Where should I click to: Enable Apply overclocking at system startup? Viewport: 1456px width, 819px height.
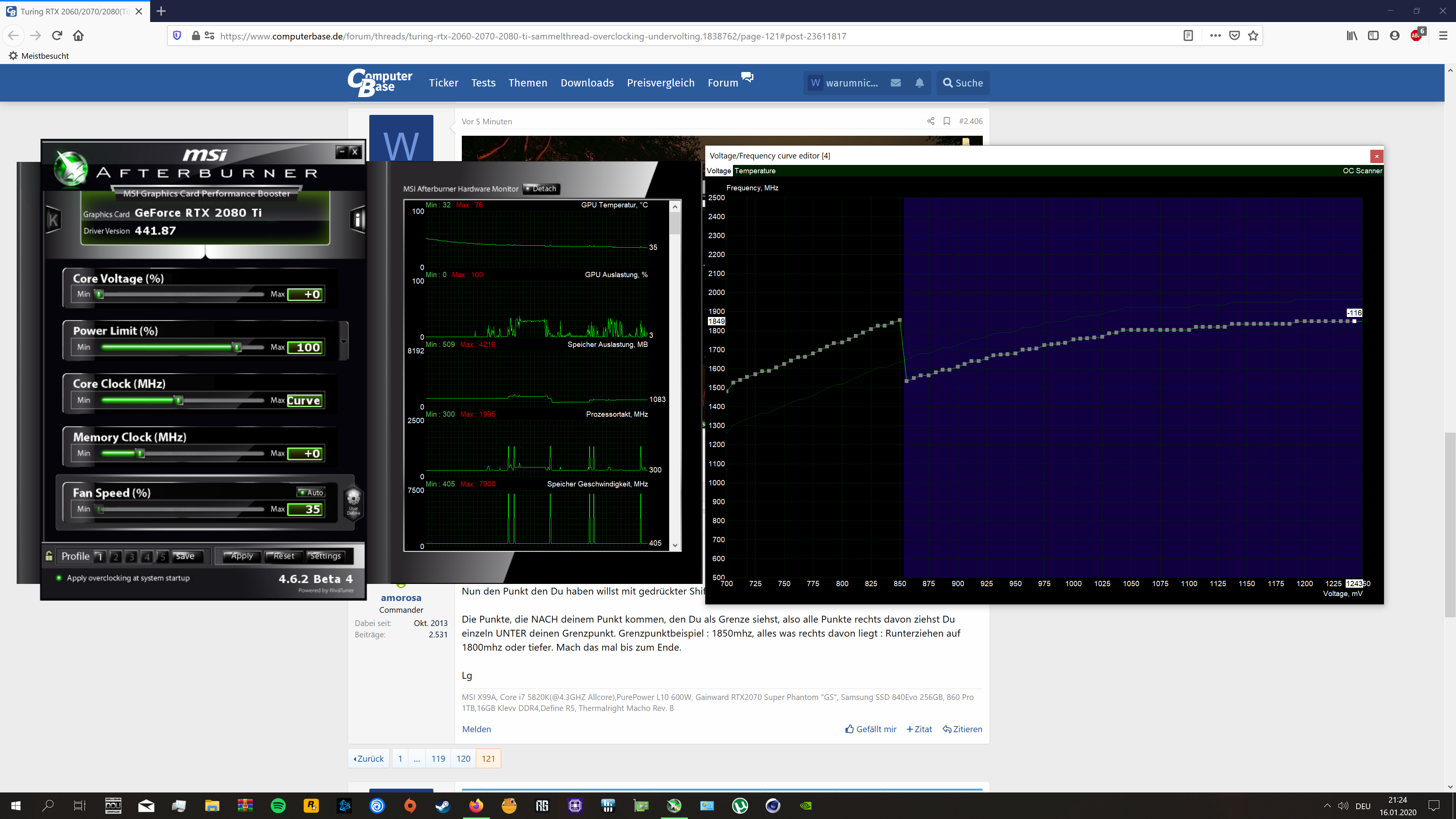coord(59,577)
